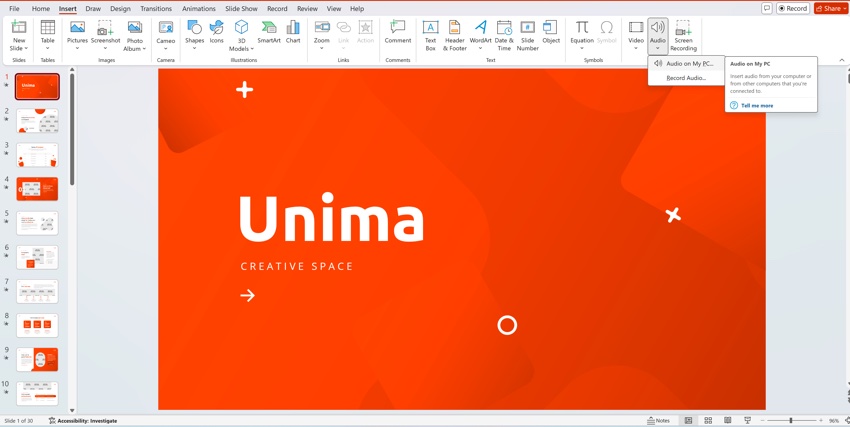Switch to Reading view
This screenshot has width=850, height=427.
coord(727,420)
